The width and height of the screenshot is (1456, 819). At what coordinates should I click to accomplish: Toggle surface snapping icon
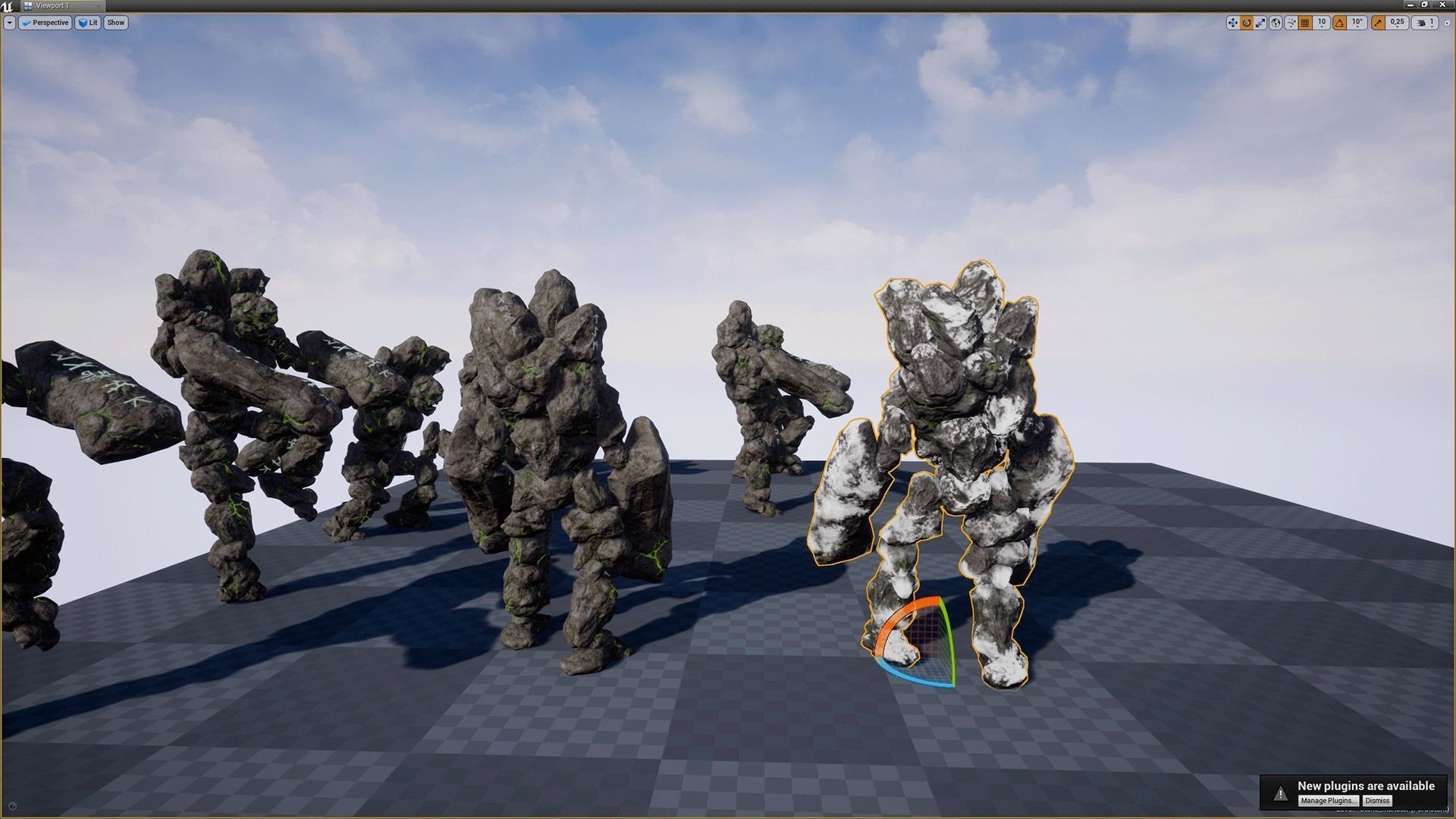1291,23
